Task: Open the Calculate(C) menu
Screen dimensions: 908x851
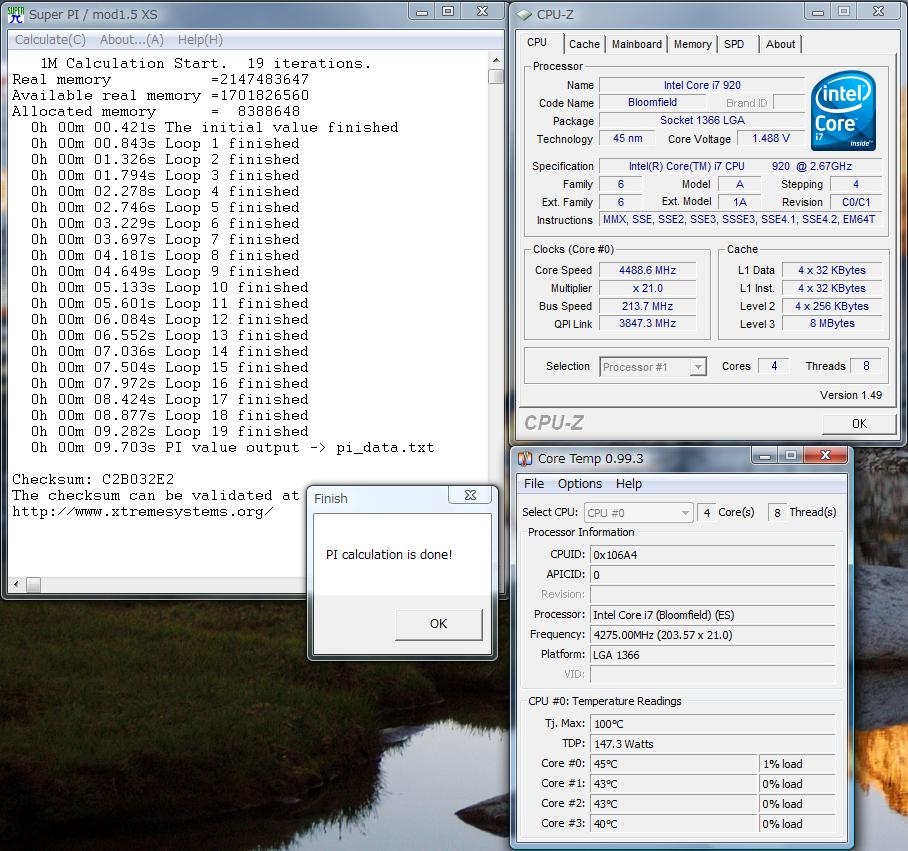Action: [50, 40]
